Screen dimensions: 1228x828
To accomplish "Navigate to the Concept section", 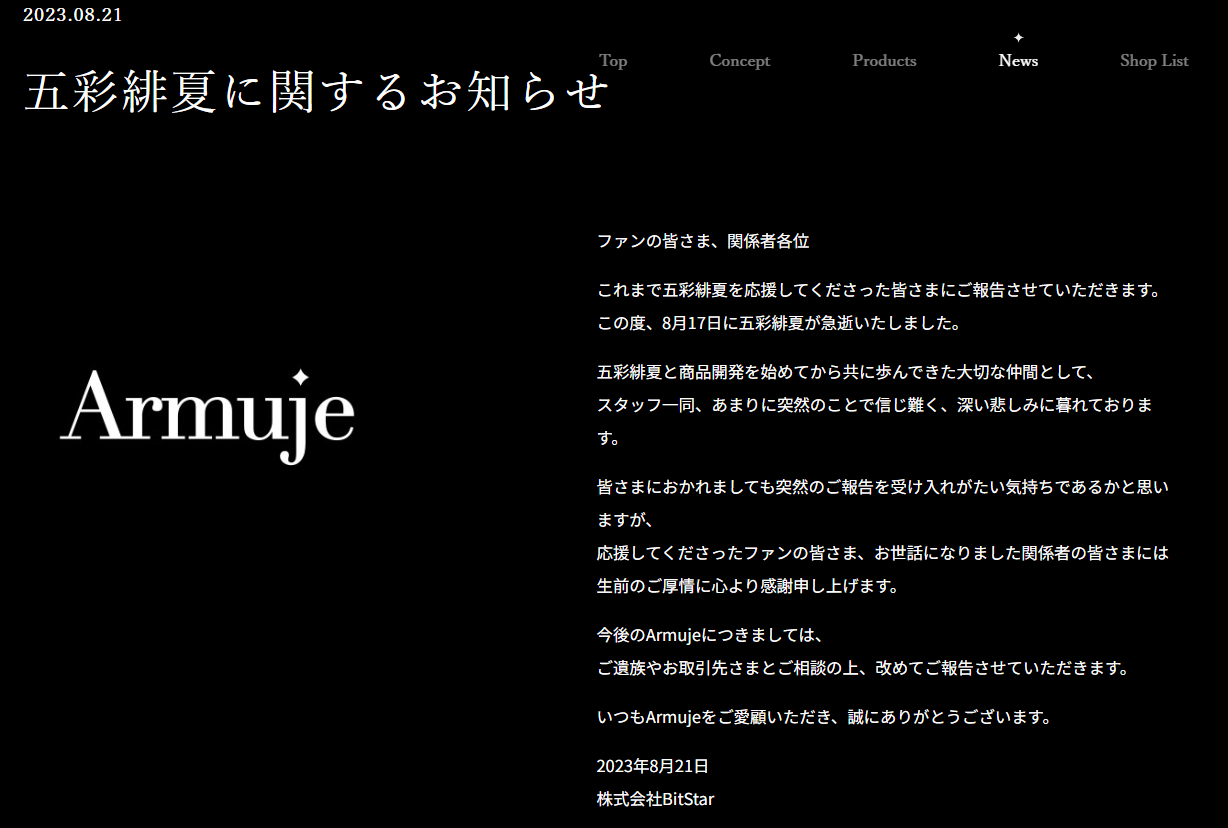I will pyautogui.click(x=739, y=61).
